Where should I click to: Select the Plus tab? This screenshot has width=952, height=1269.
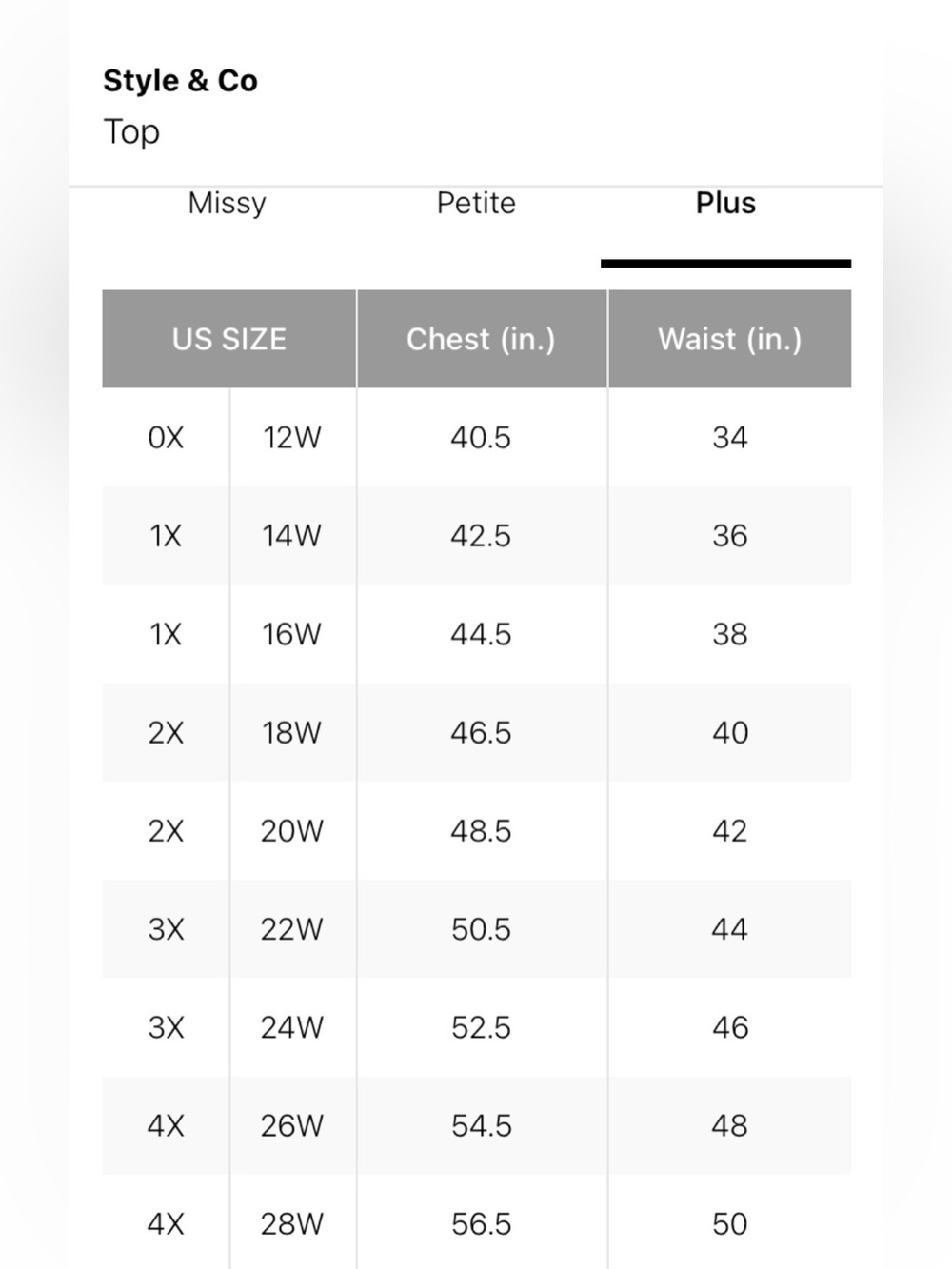point(725,203)
